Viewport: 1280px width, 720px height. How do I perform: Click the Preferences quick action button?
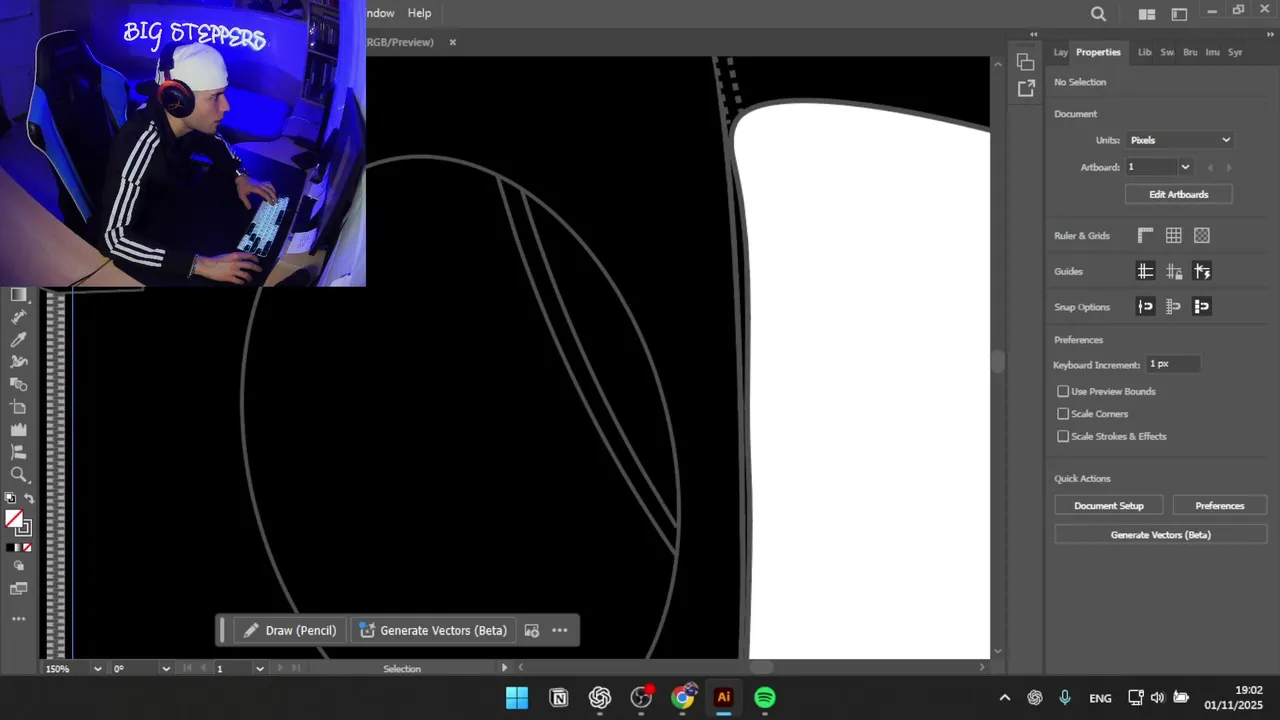[x=1220, y=505]
